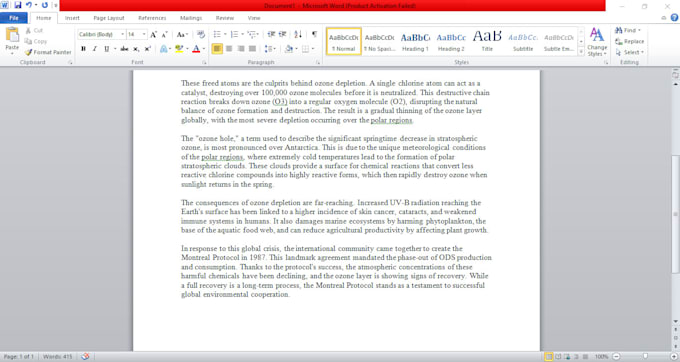Image resolution: width=680 pixels, height=362 pixels.
Task: Apply subscript formatting
Action: (136, 49)
